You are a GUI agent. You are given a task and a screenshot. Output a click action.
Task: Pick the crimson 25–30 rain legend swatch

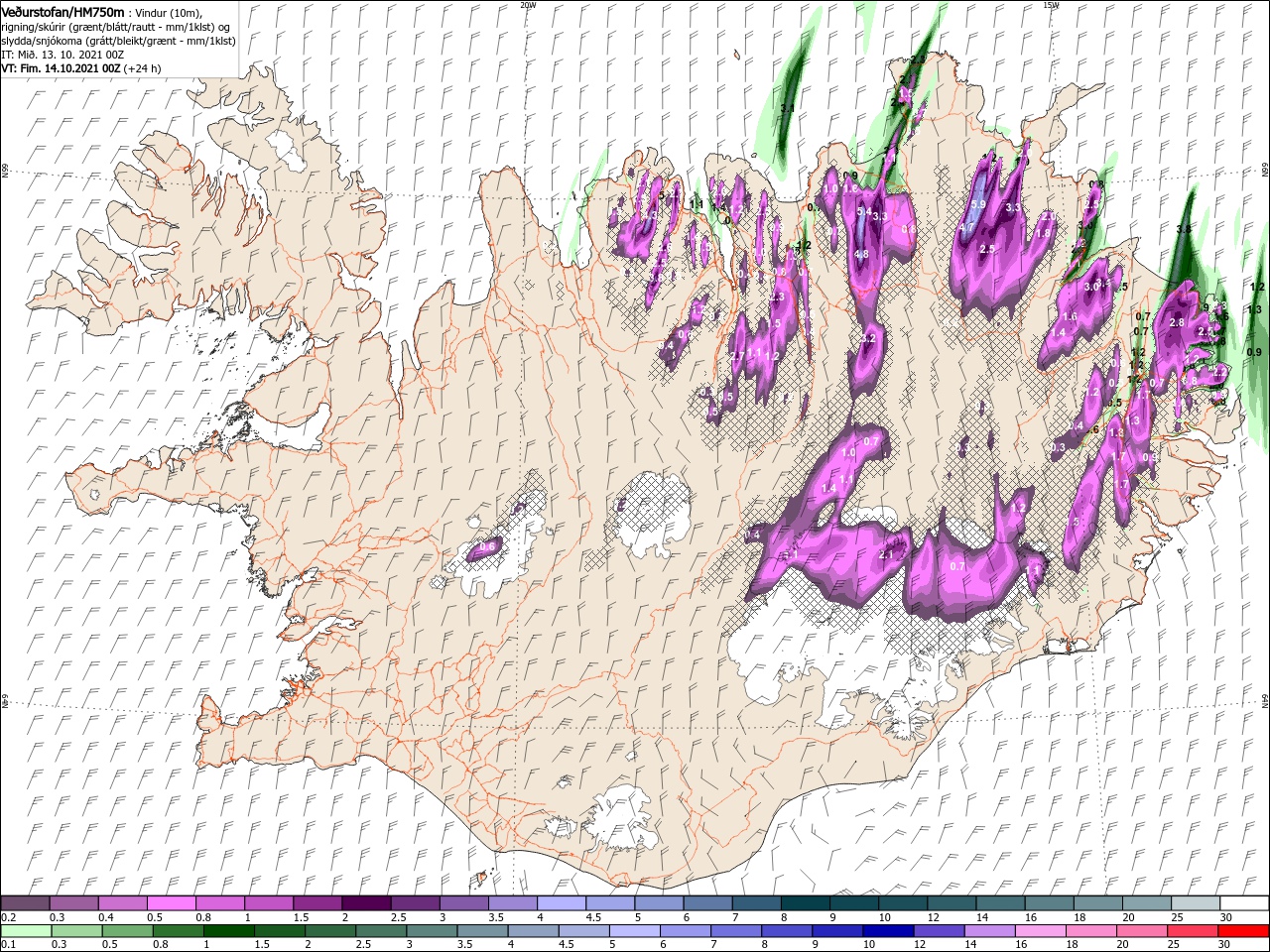coord(1193,931)
